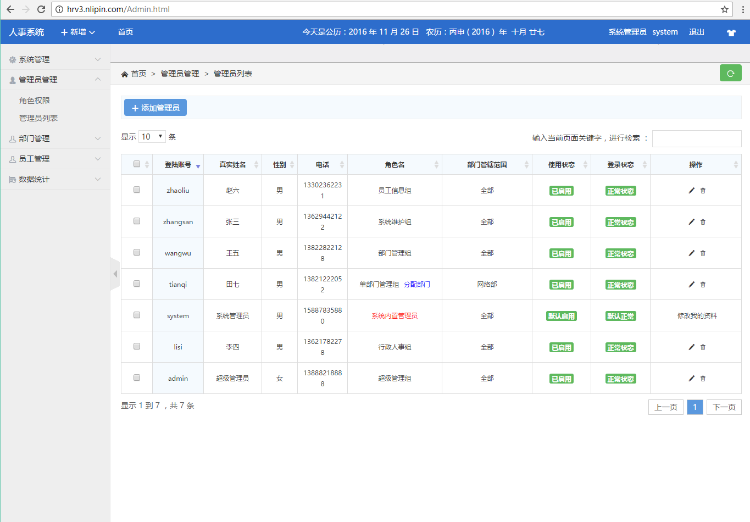
Task: Sort by 真实姓名 column sort arrows
Action: coord(256,165)
